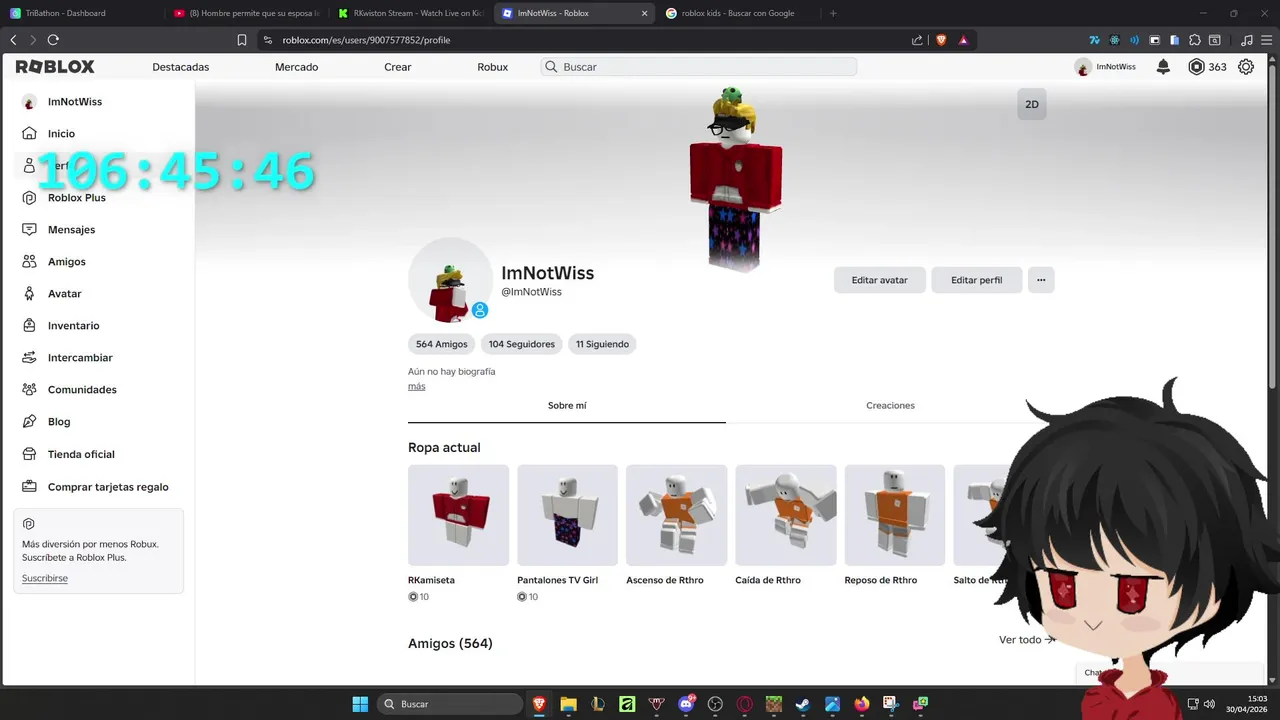The height and width of the screenshot is (720, 1280).
Task: Open File Explorer from the taskbar
Action: pos(568,704)
